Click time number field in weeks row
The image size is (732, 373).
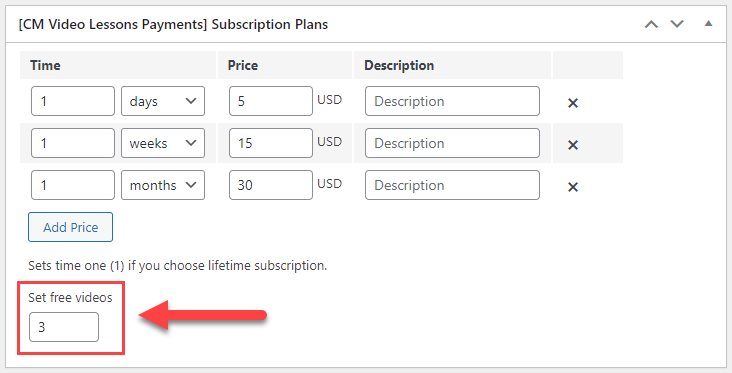(73, 143)
